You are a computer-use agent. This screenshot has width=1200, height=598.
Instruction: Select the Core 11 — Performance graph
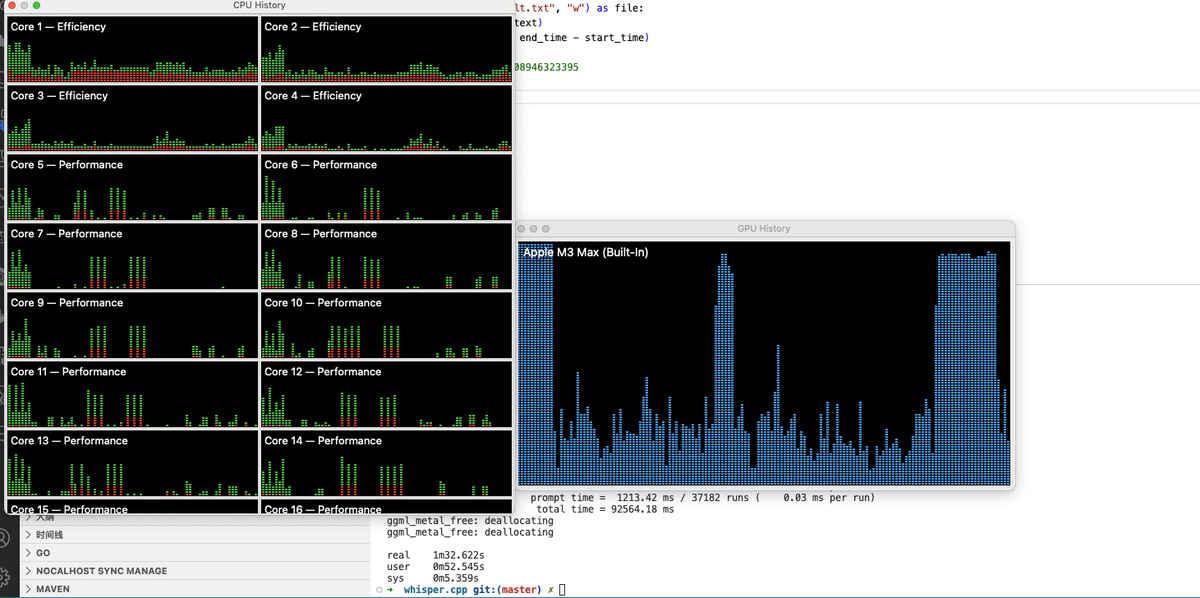[132, 394]
